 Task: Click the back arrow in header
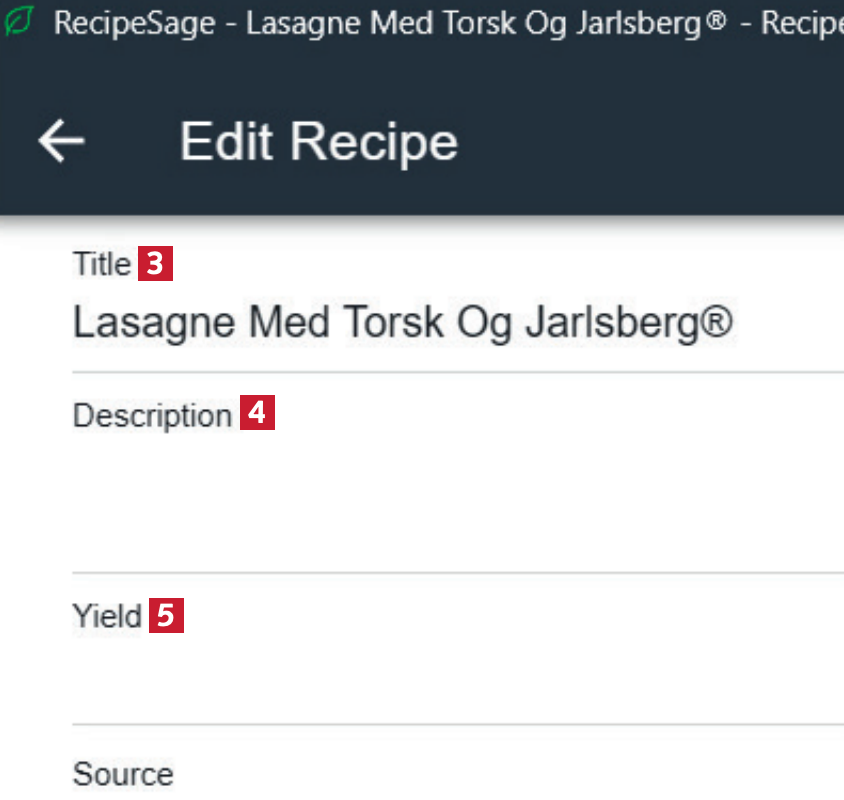61,142
